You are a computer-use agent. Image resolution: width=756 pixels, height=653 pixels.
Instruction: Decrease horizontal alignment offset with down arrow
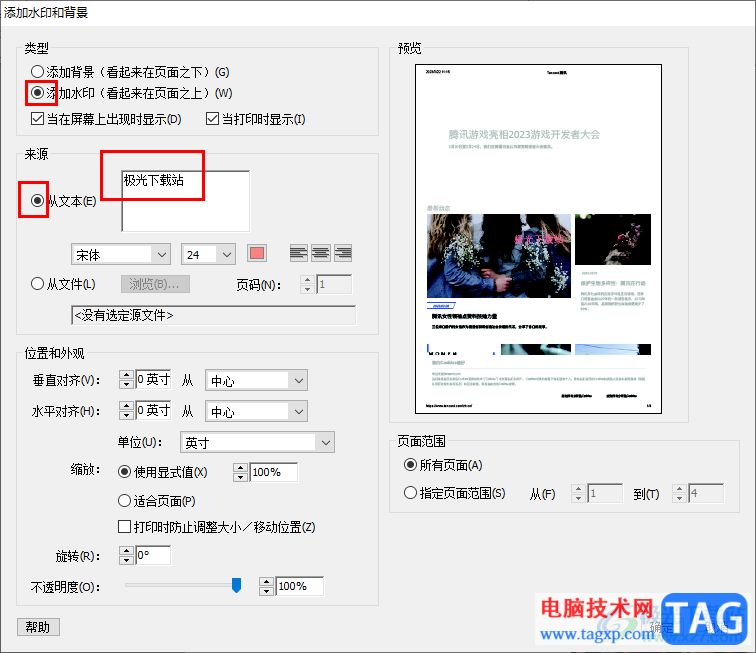coord(126,415)
